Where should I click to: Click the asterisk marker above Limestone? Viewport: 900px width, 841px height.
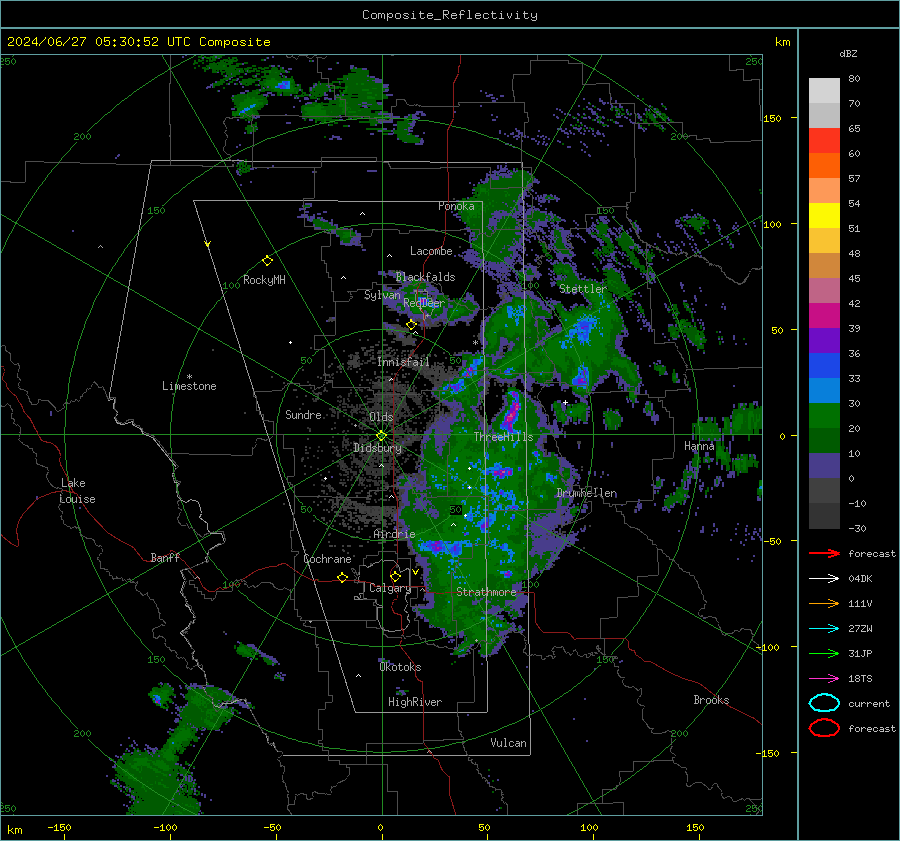[189, 377]
